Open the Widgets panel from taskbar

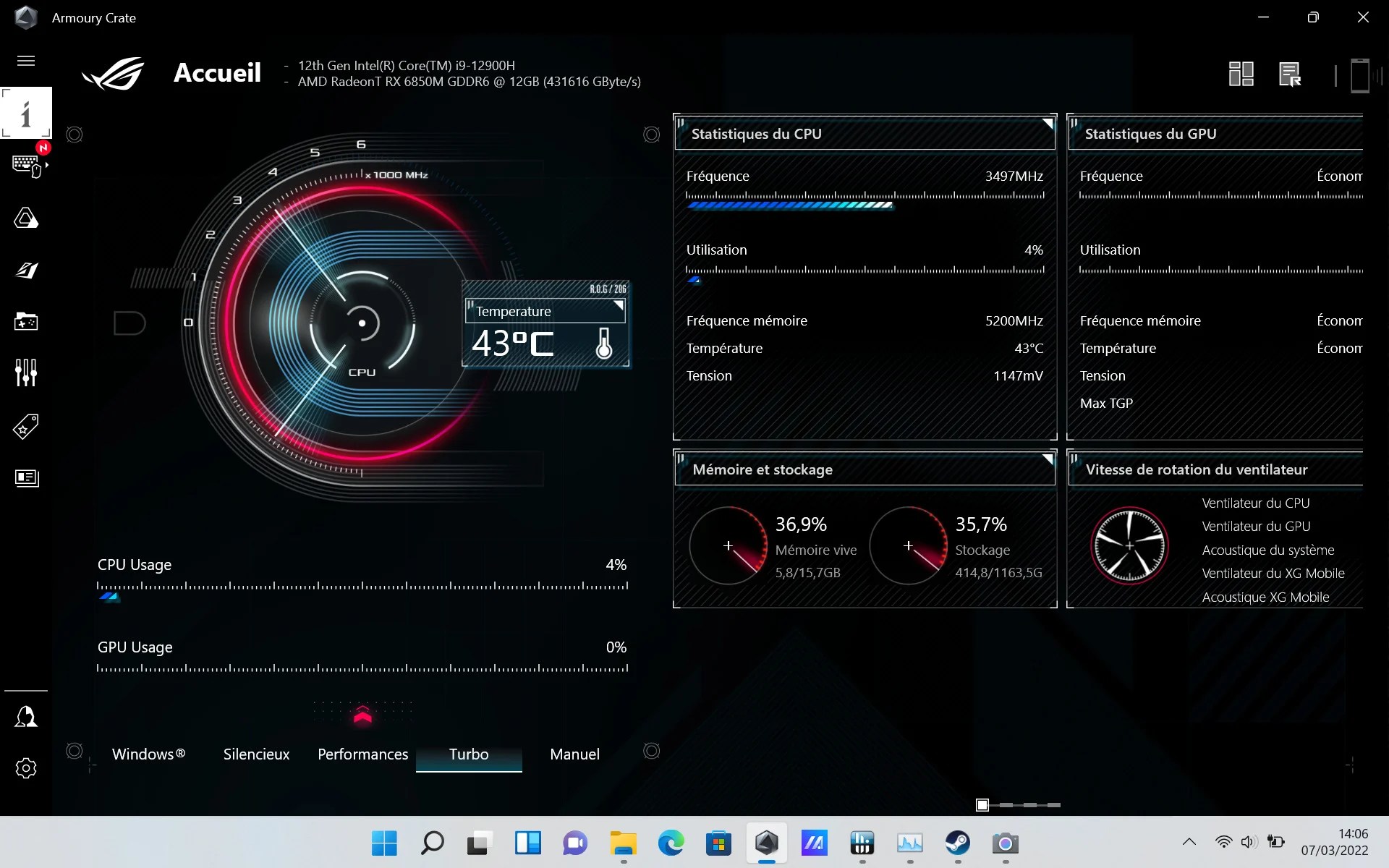(x=527, y=843)
